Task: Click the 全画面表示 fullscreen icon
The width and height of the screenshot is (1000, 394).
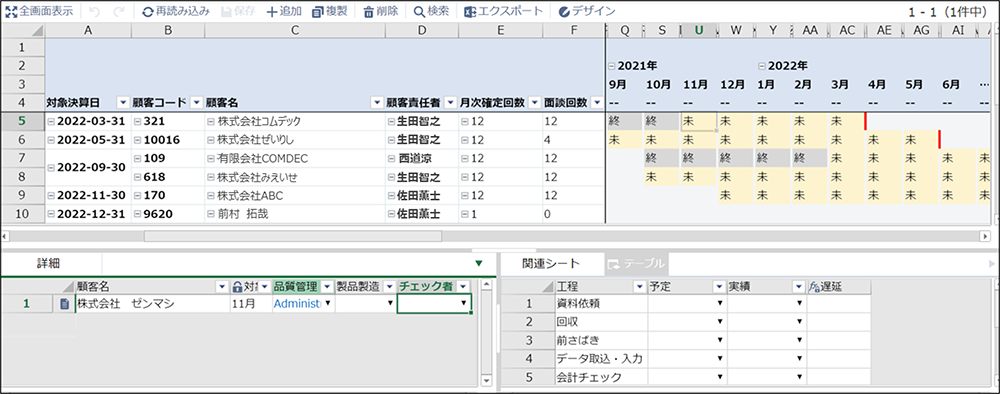Action: tap(11, 11)
